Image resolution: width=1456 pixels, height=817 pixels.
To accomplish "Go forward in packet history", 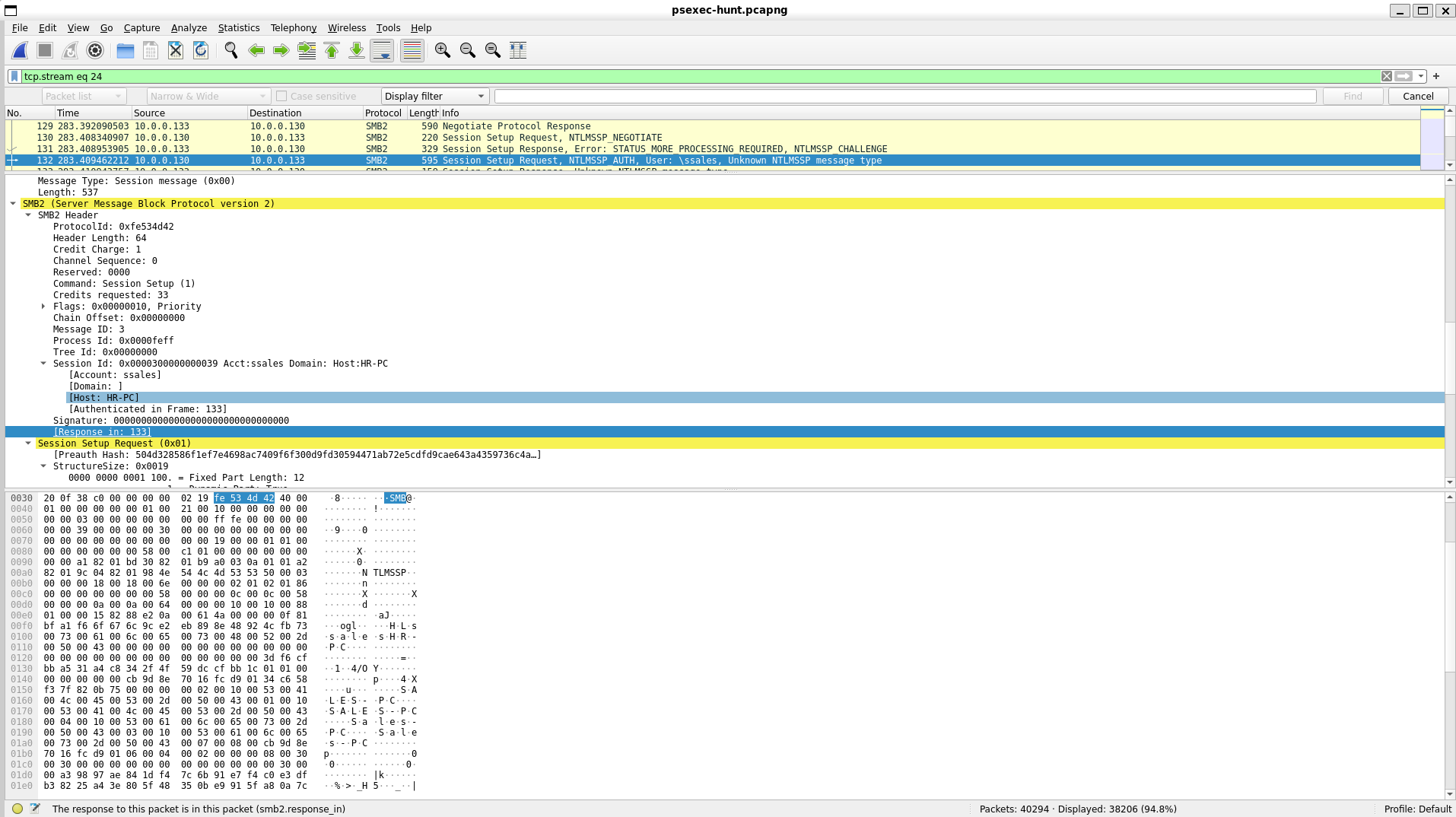I will 281,50.
